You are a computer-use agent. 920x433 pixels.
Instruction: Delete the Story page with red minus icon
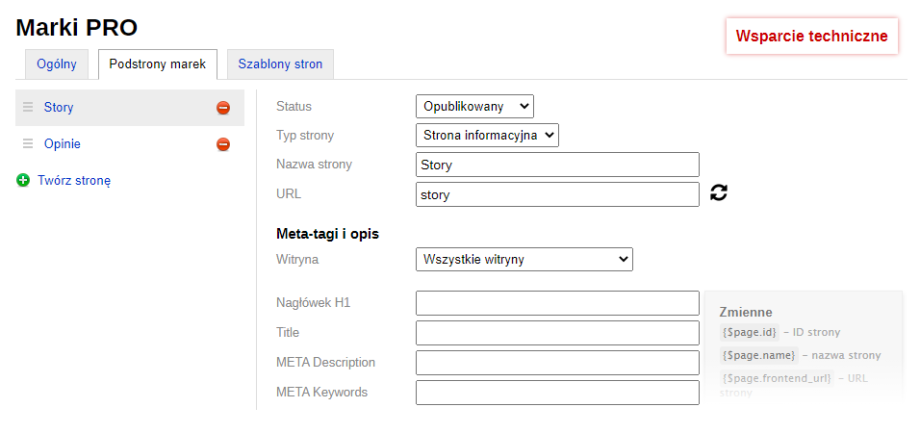click(223, 108)
